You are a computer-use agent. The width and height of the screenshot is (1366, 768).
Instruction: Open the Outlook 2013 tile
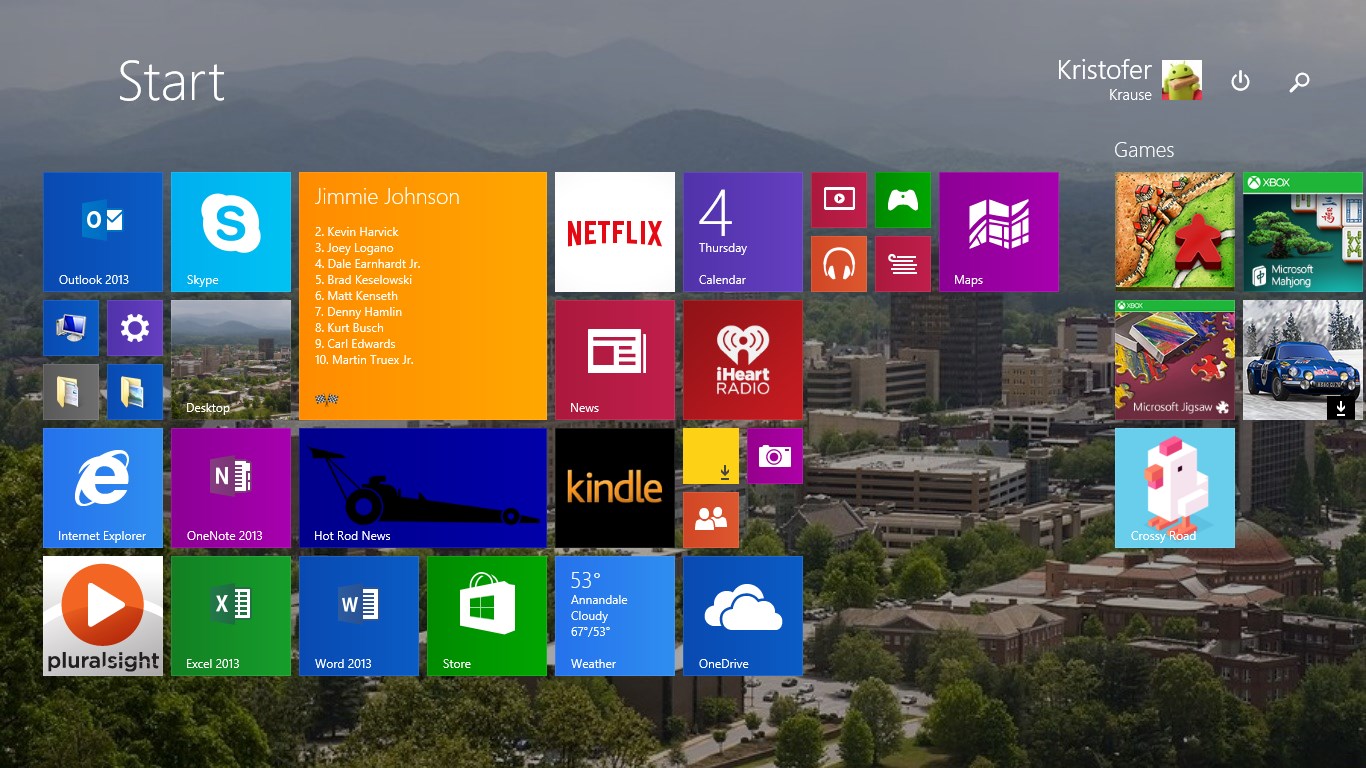[x=103, y=232]
